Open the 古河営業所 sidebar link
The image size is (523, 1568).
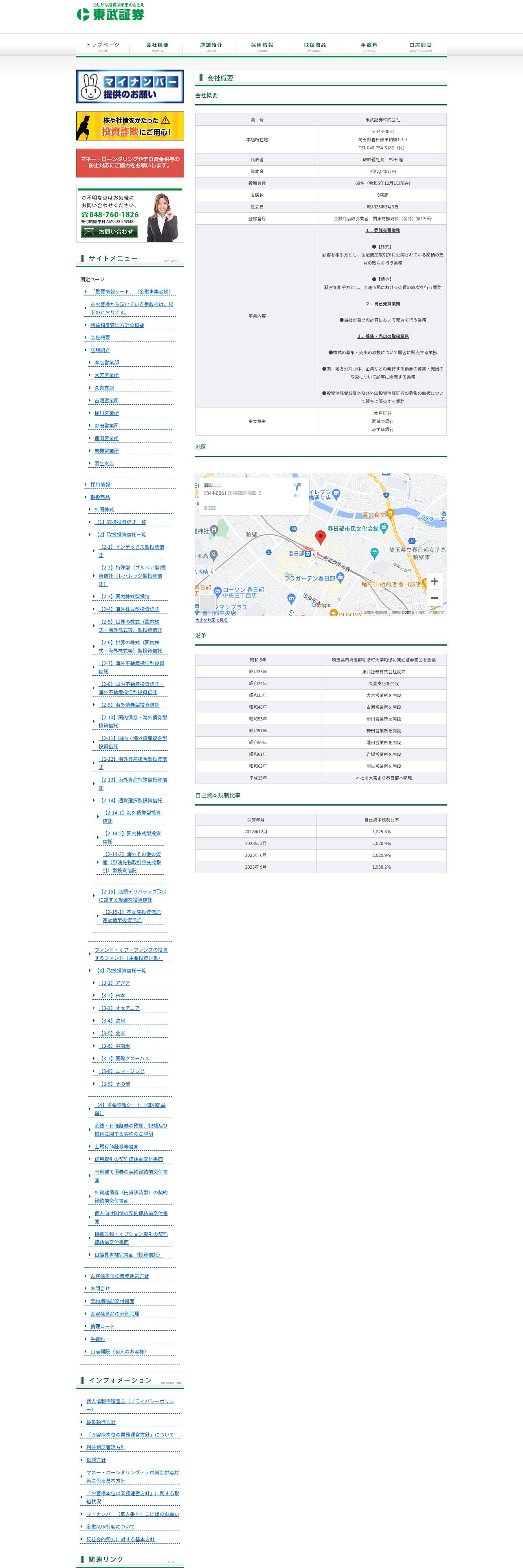pyautogui.click(x=107, y=401)
